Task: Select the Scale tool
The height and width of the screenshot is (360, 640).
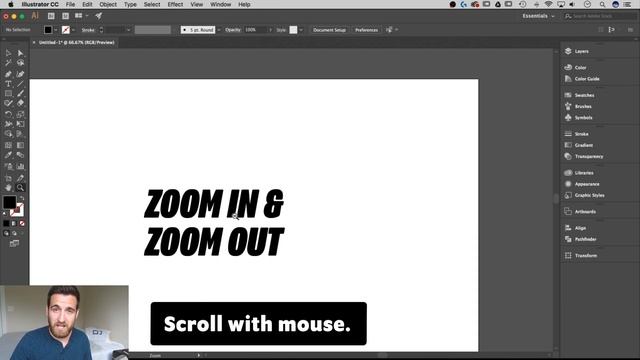Action: point(20,114)
